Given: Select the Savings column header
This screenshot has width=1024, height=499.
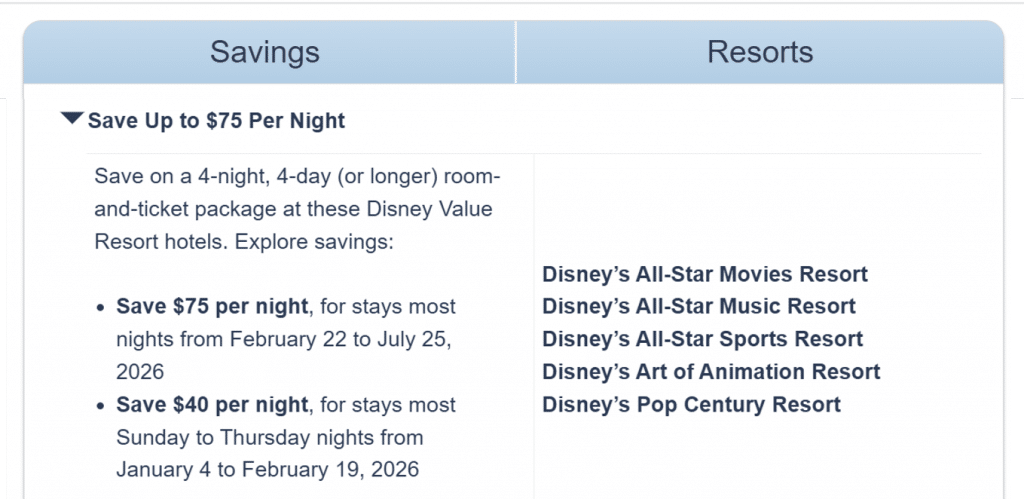Looking at the screenshot, I should (265, 52).
